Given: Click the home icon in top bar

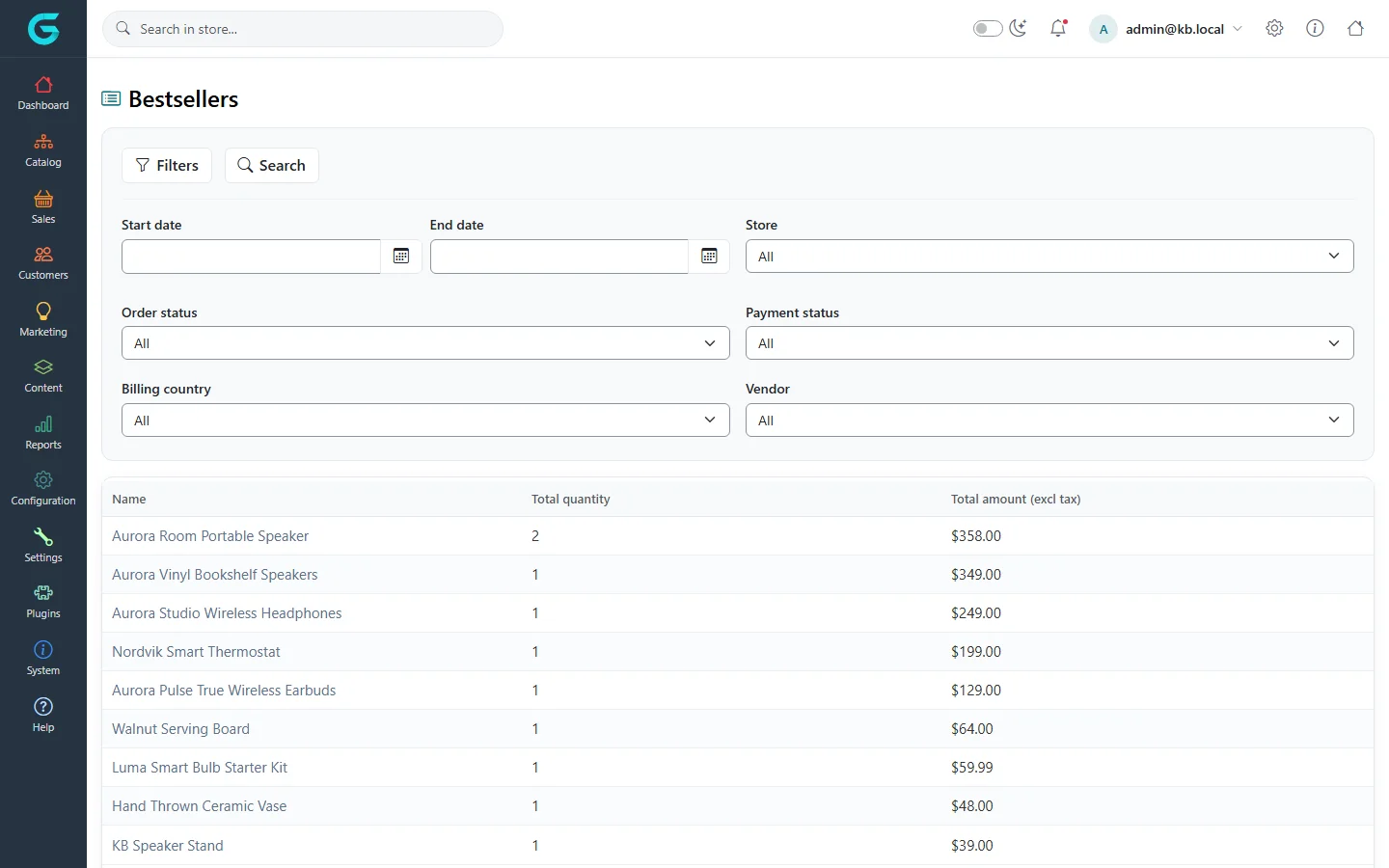Looking at the screenshot, I should tap(1355, 28).
